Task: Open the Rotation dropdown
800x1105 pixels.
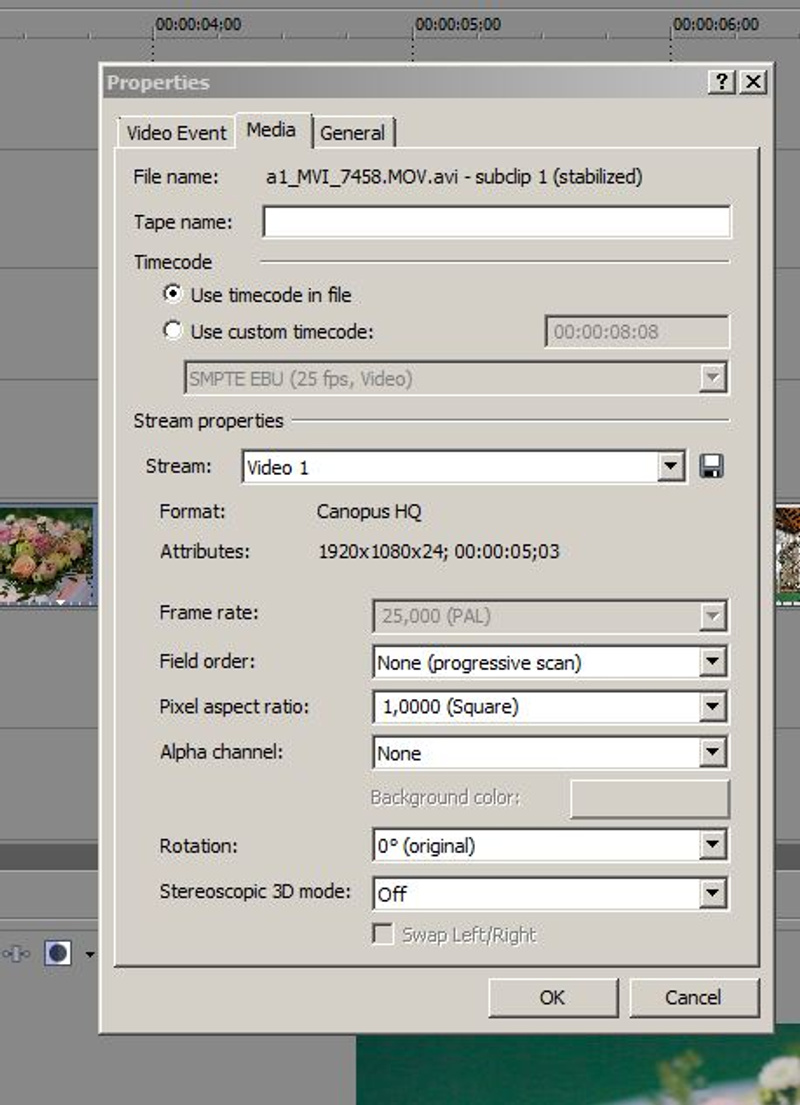Action: click(550, 845)
